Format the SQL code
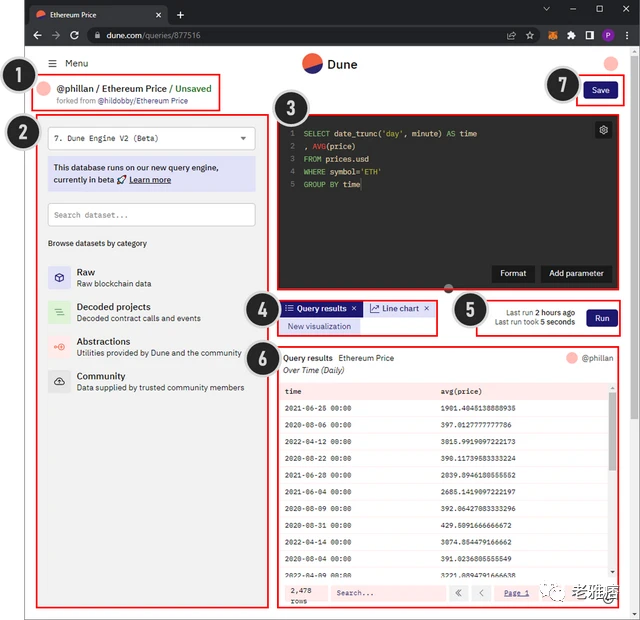Image resolution: width=640 pixels, height=620 pixels. tap(513, 273)
